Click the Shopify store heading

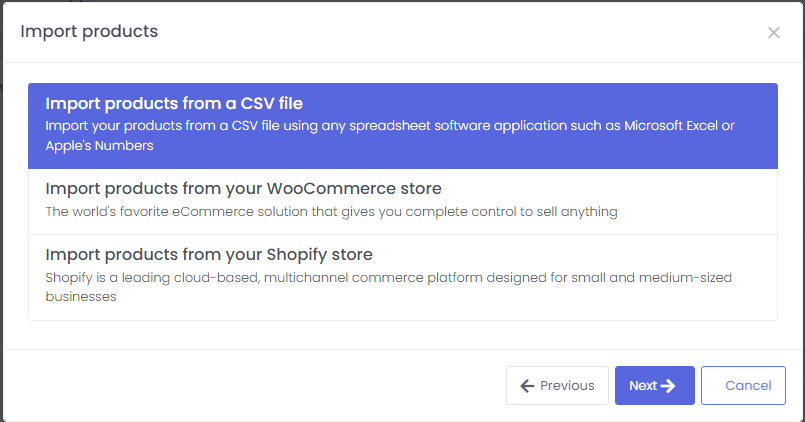pos(209,255)
